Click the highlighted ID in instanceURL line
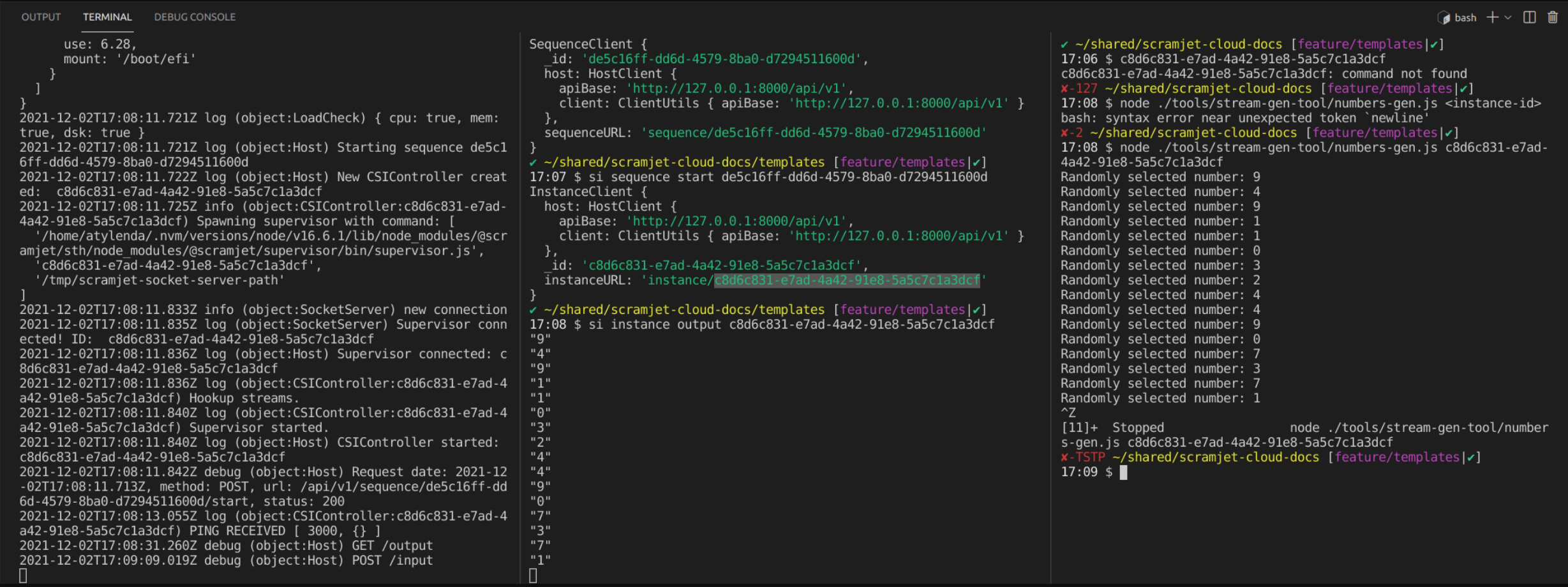The image size is (1568, 587). coord(846,280)
